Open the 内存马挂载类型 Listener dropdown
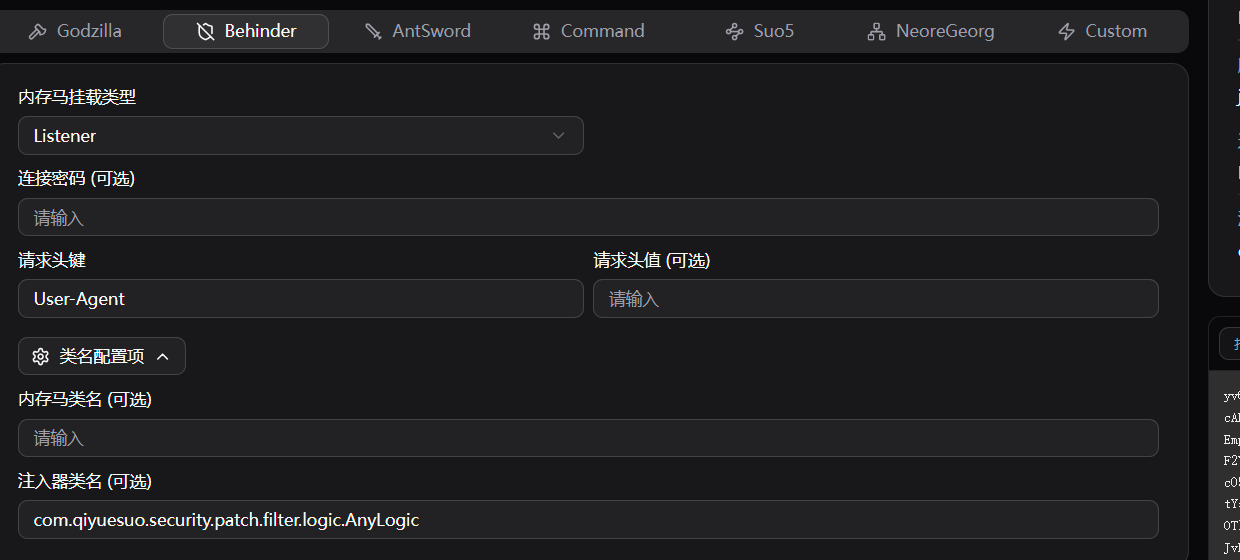The height and width of the screenshot is (560, 1240). [x=300, y=136]
